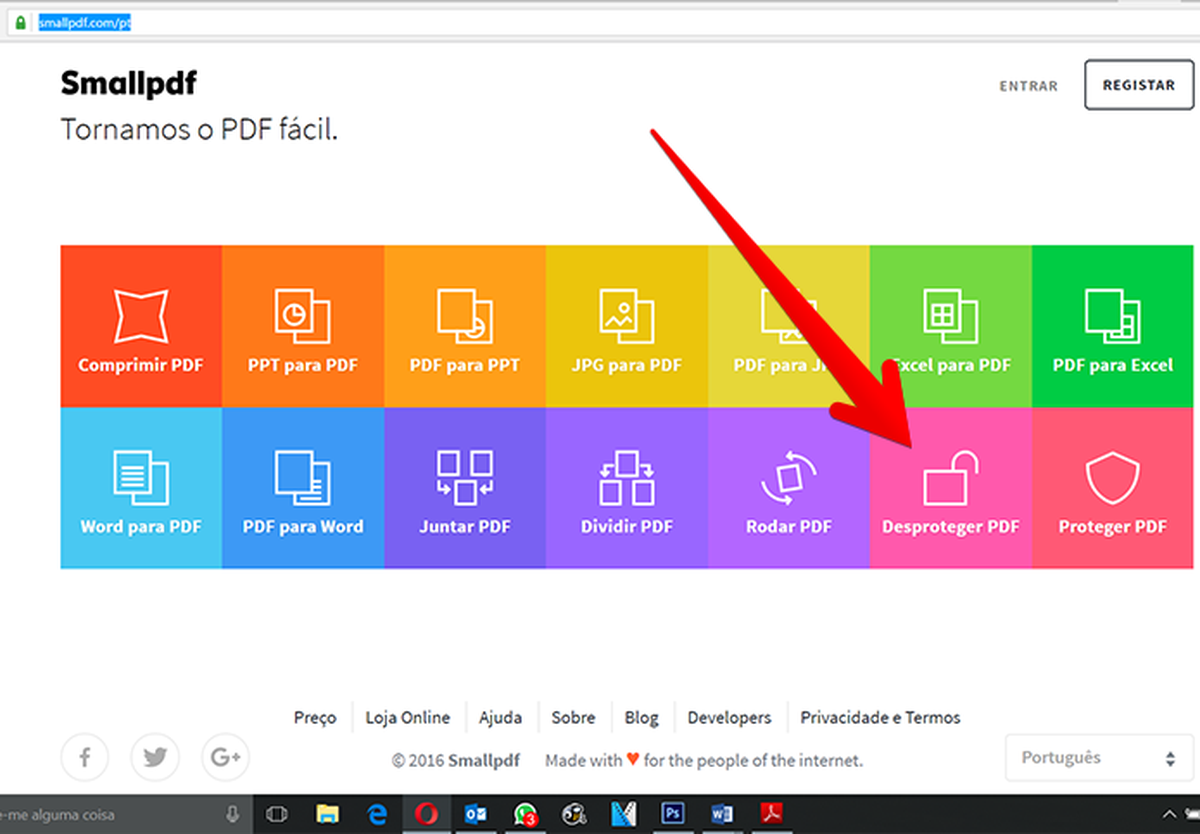Select the Rodar PDF tool
Screen dimensions: 1200x834
788,488
